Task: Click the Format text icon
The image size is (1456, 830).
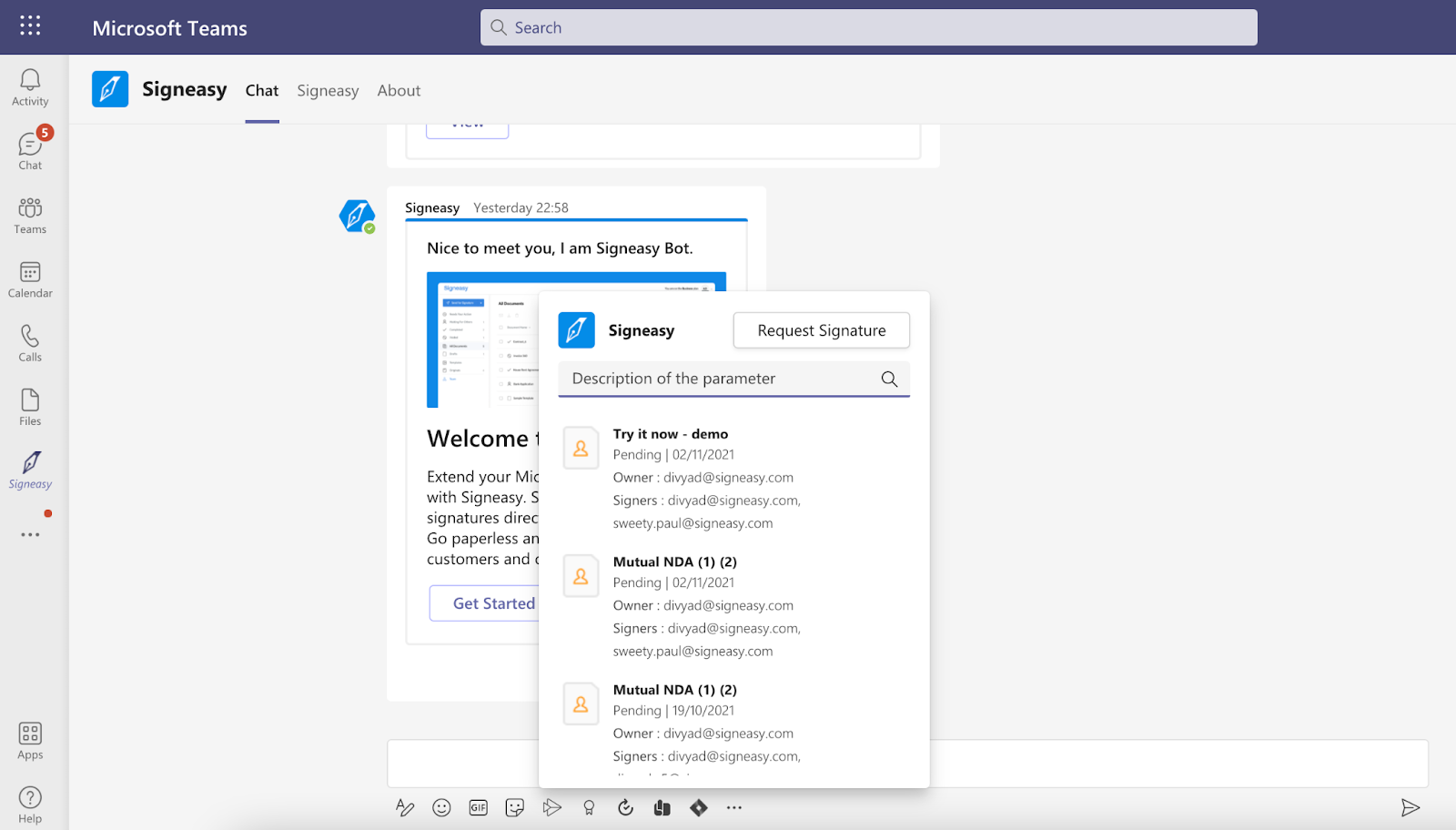Action: point(405,807)
